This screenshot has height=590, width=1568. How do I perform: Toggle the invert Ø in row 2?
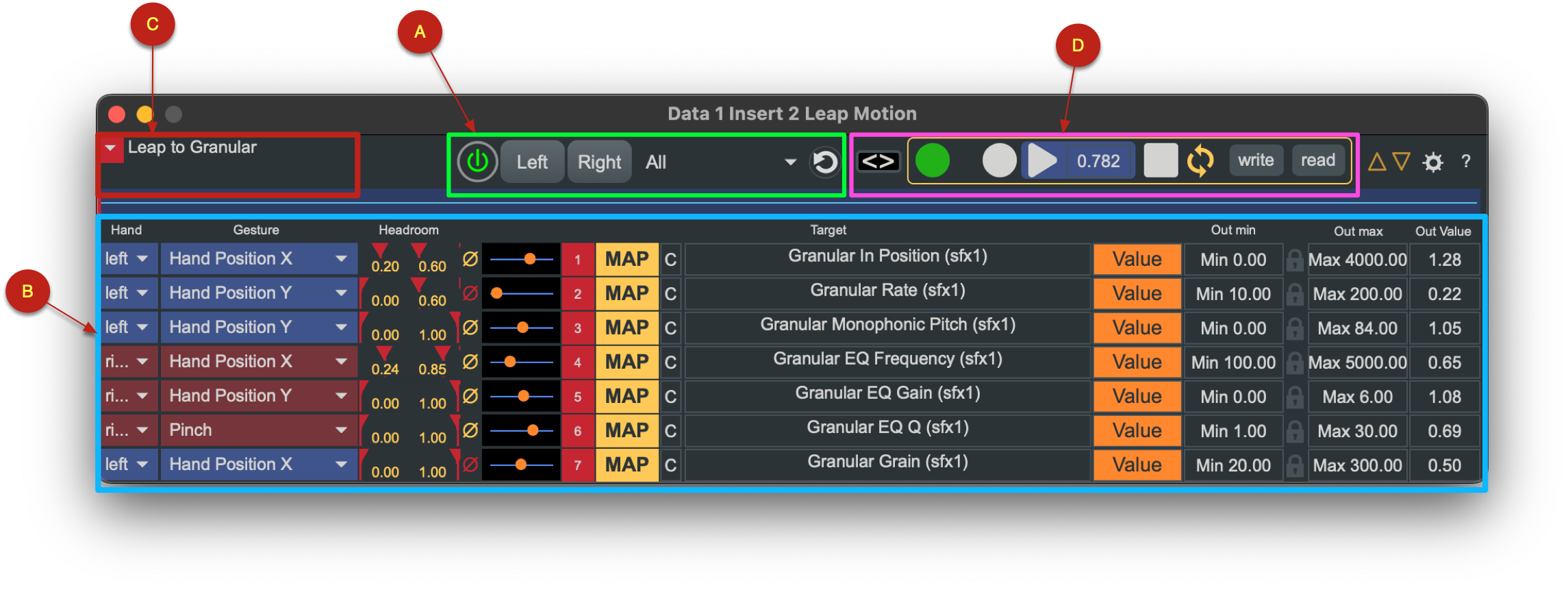pos(470,293)
